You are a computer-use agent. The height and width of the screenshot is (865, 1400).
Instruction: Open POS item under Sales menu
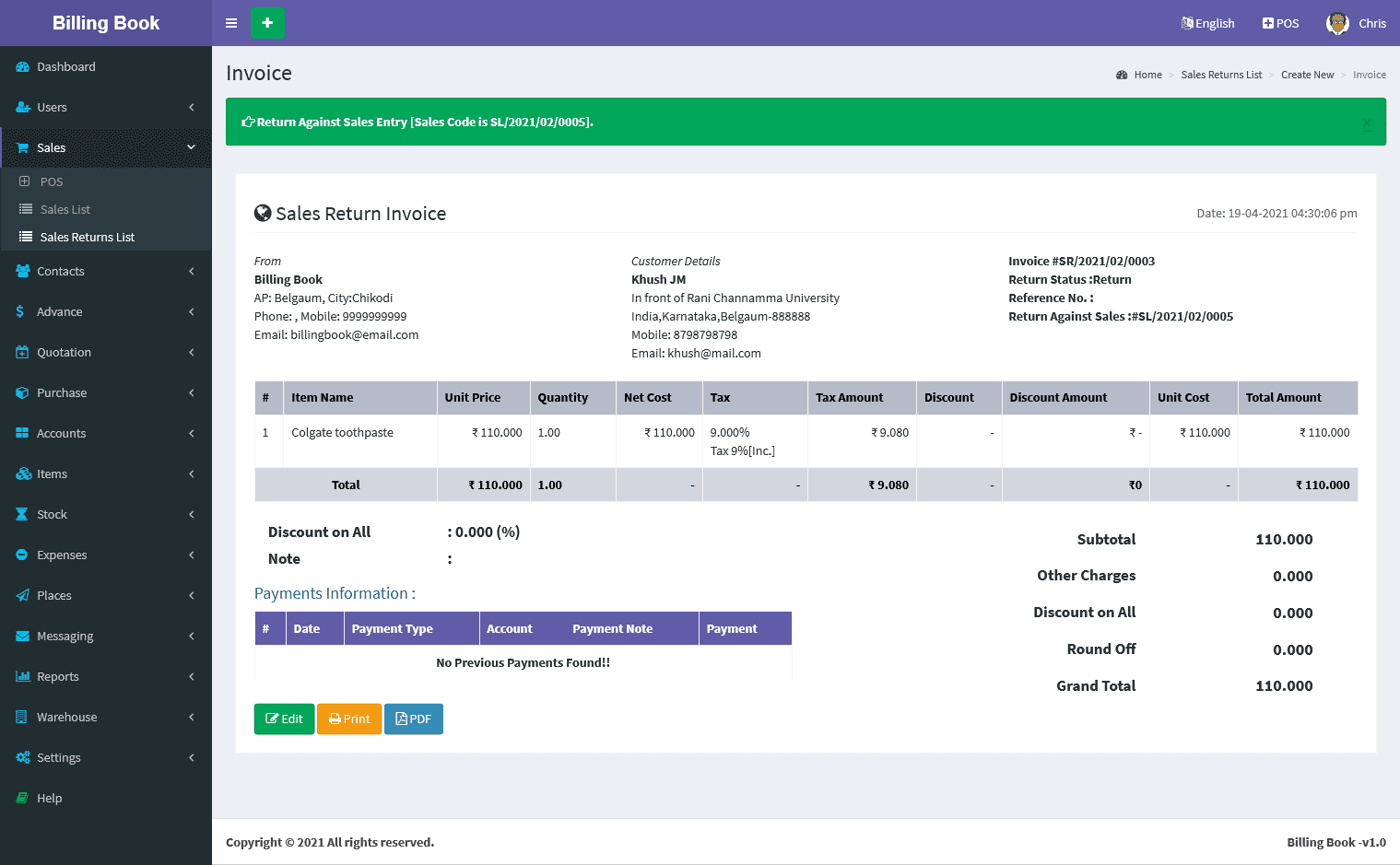52,182
